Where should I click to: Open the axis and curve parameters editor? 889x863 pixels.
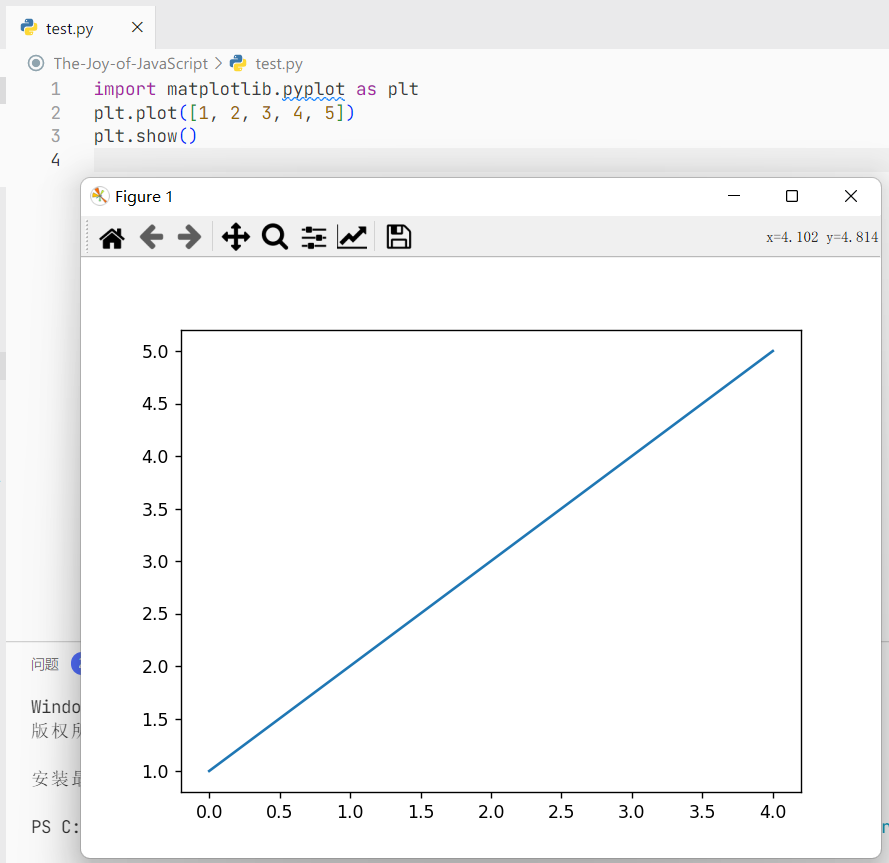point(352,237)
